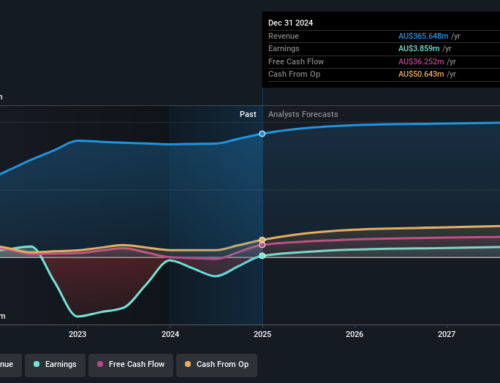Click the Dec 31 2024 tooltip heading
The image size is (500, 383).
pyautogui.click(x=291, y=23)
